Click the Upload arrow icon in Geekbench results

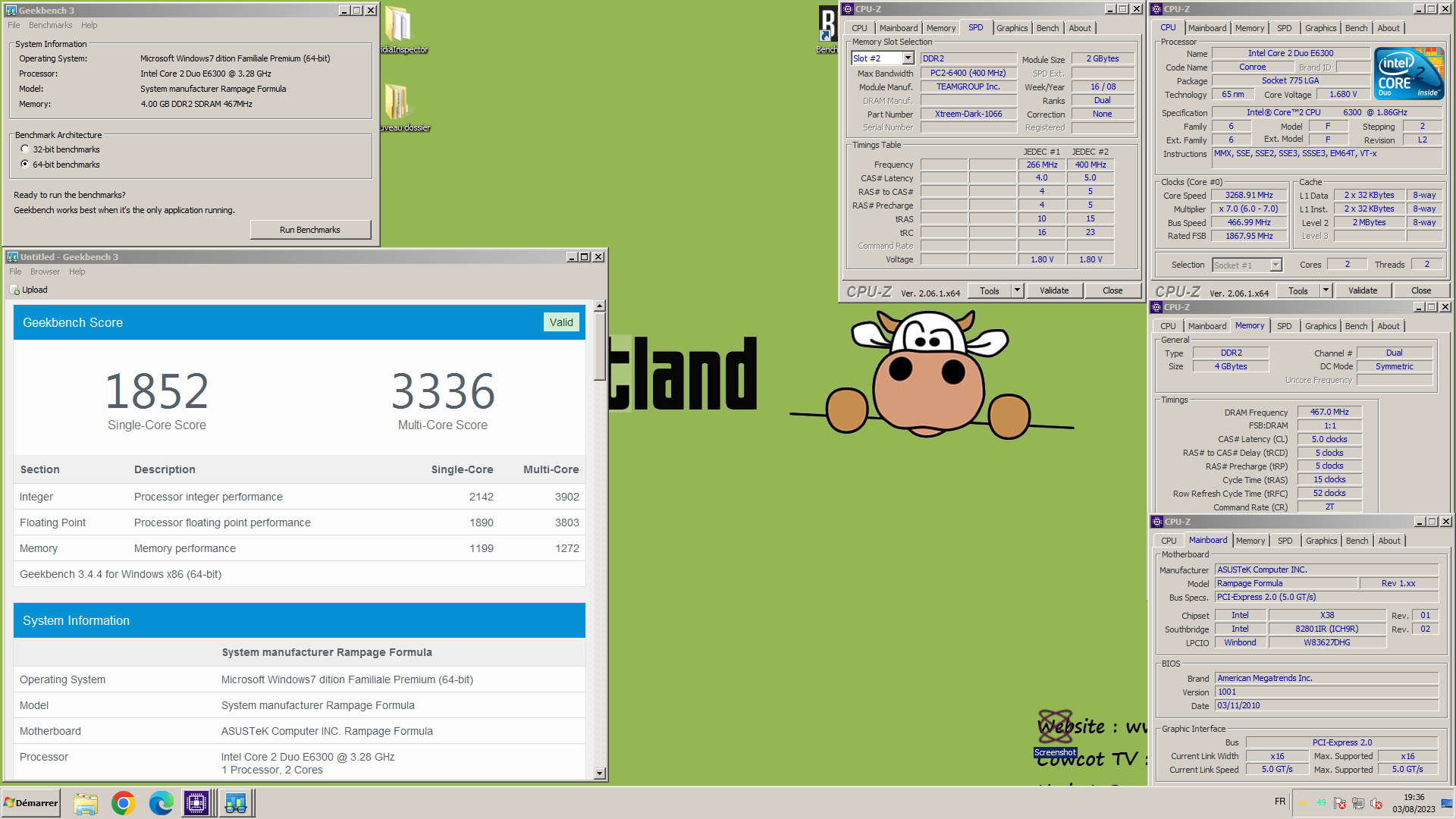tap(14, 290)
